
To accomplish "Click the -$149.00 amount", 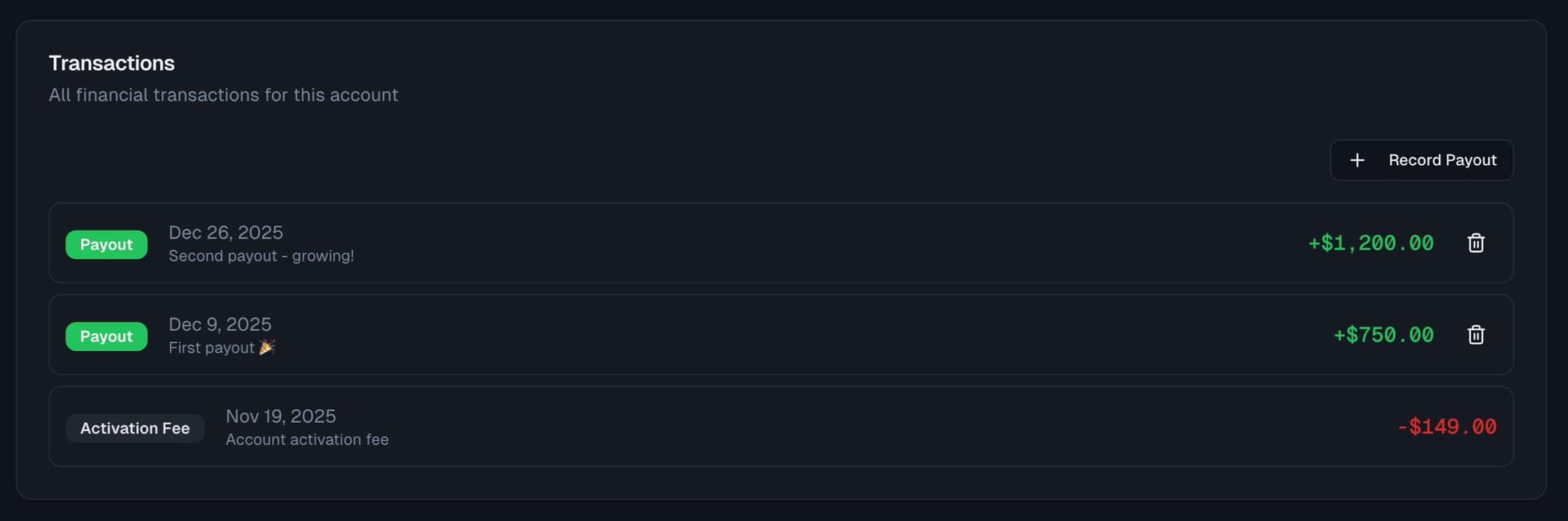I will pyautogui.click(x=1446, y=426).
